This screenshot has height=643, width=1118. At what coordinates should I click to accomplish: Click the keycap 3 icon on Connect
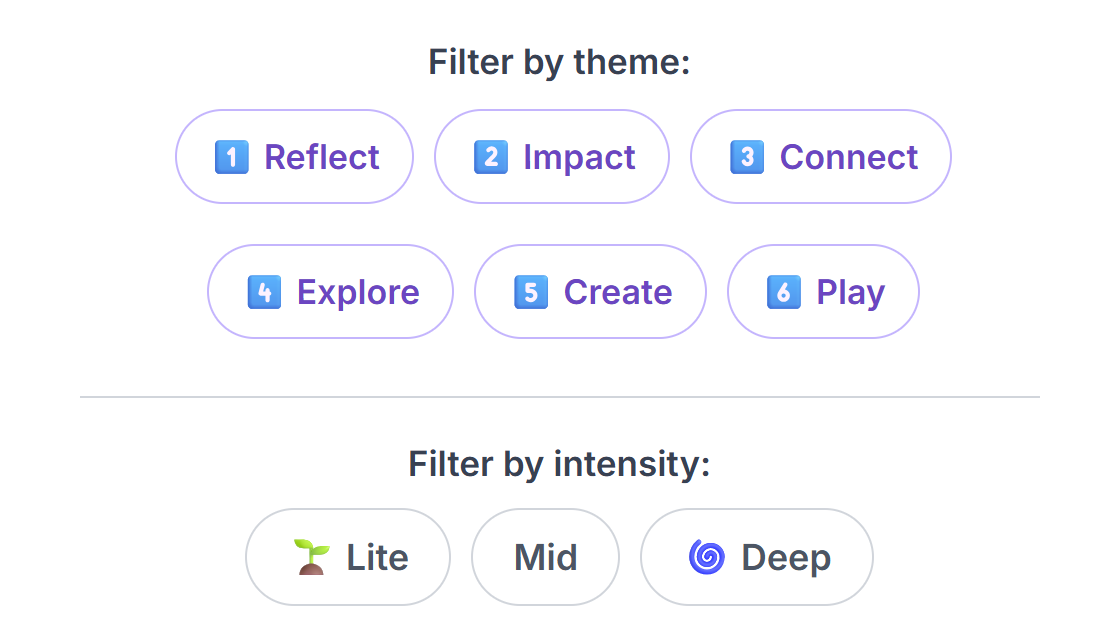746,156
